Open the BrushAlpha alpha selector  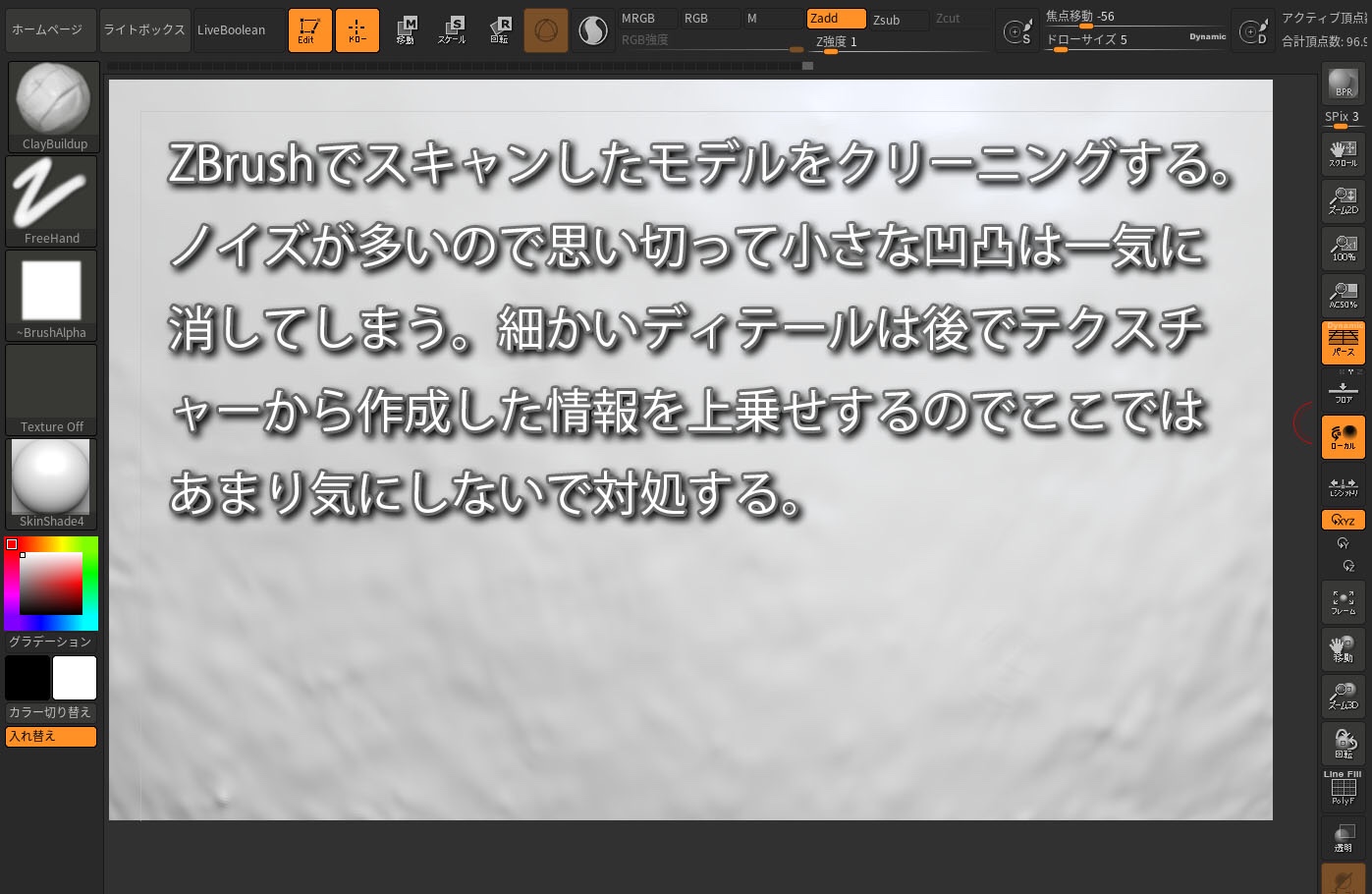pyautogui.click(x=53, y=296)
